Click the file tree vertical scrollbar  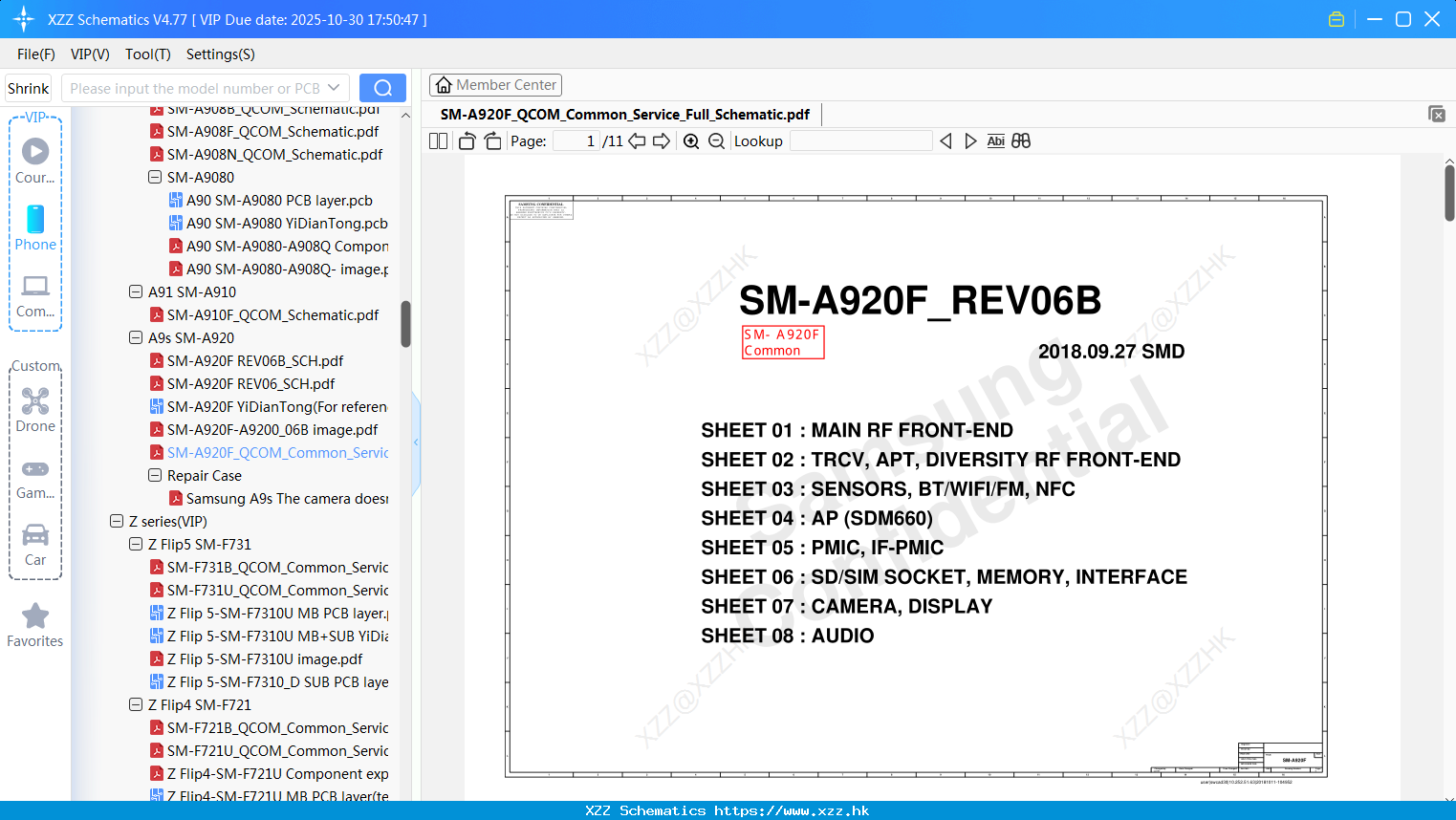tap(405, 324)
